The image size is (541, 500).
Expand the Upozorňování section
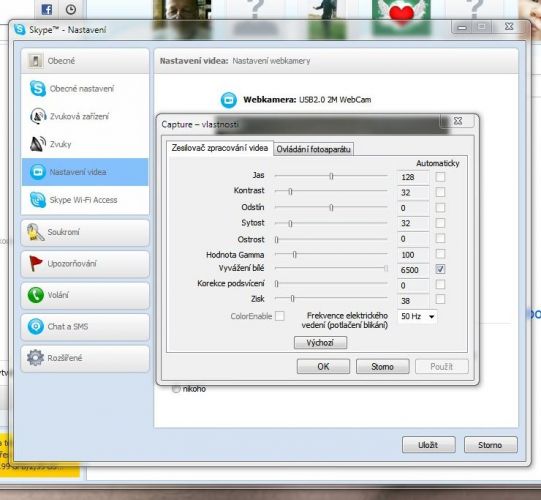point(85,264)
